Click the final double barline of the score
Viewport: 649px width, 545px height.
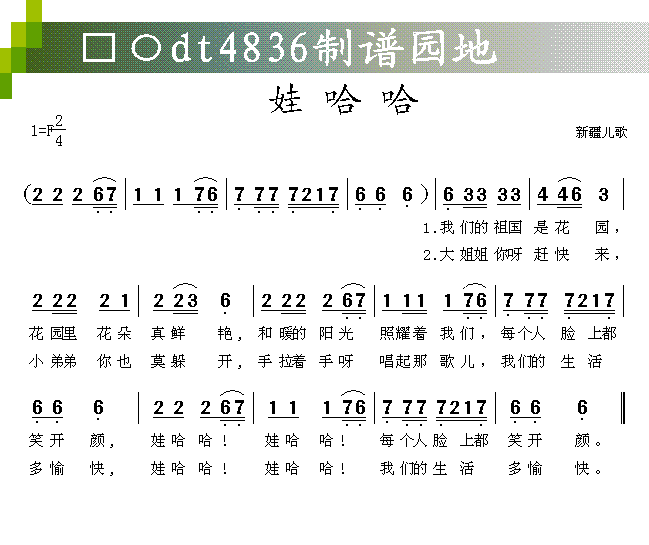624,408
